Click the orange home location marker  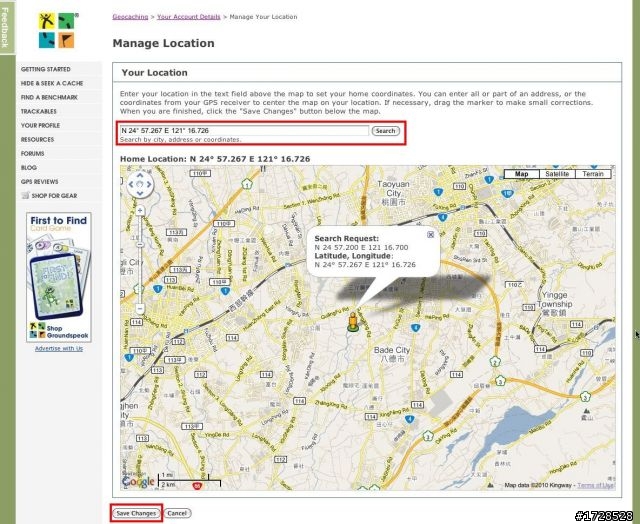353,322
